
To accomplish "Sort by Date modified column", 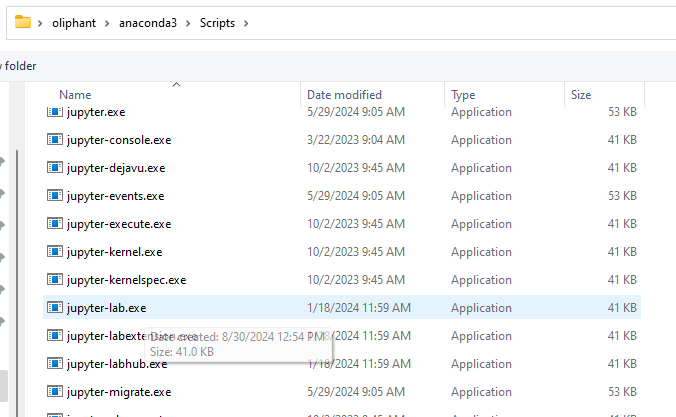I will 344,95.
